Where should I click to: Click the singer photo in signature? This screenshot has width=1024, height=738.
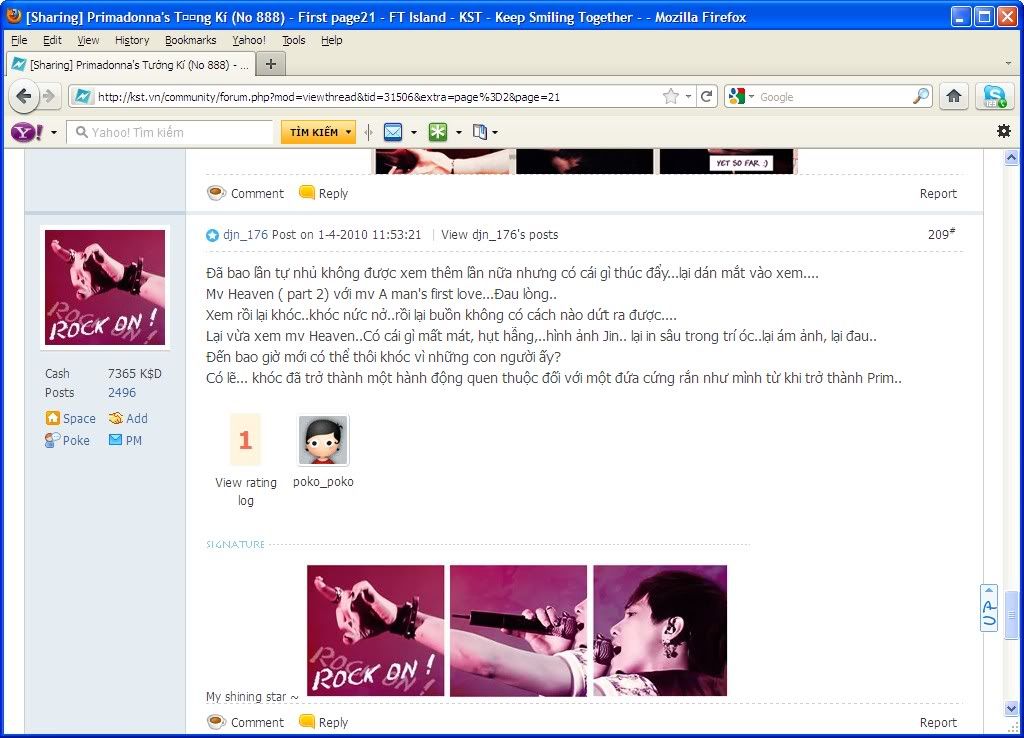click(x=660, y=630)
